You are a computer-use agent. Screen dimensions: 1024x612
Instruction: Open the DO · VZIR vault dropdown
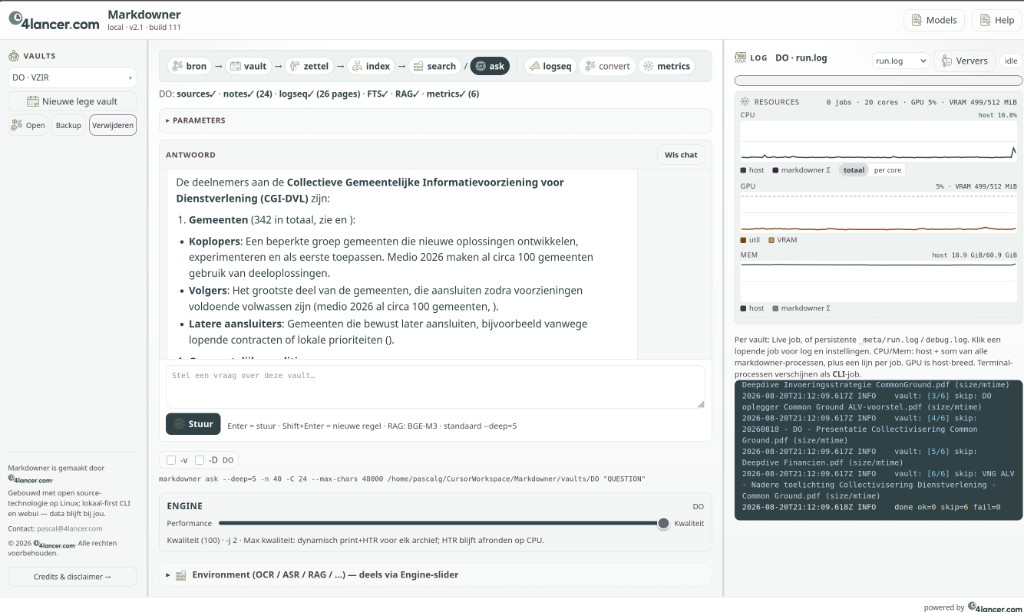click(x=72, y=77)
